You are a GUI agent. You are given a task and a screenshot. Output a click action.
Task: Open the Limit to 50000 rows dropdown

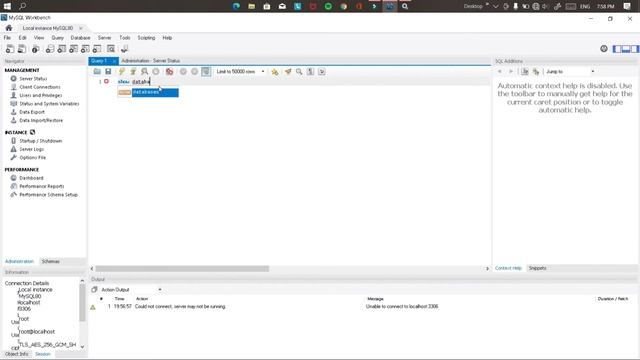pos(240,71)
